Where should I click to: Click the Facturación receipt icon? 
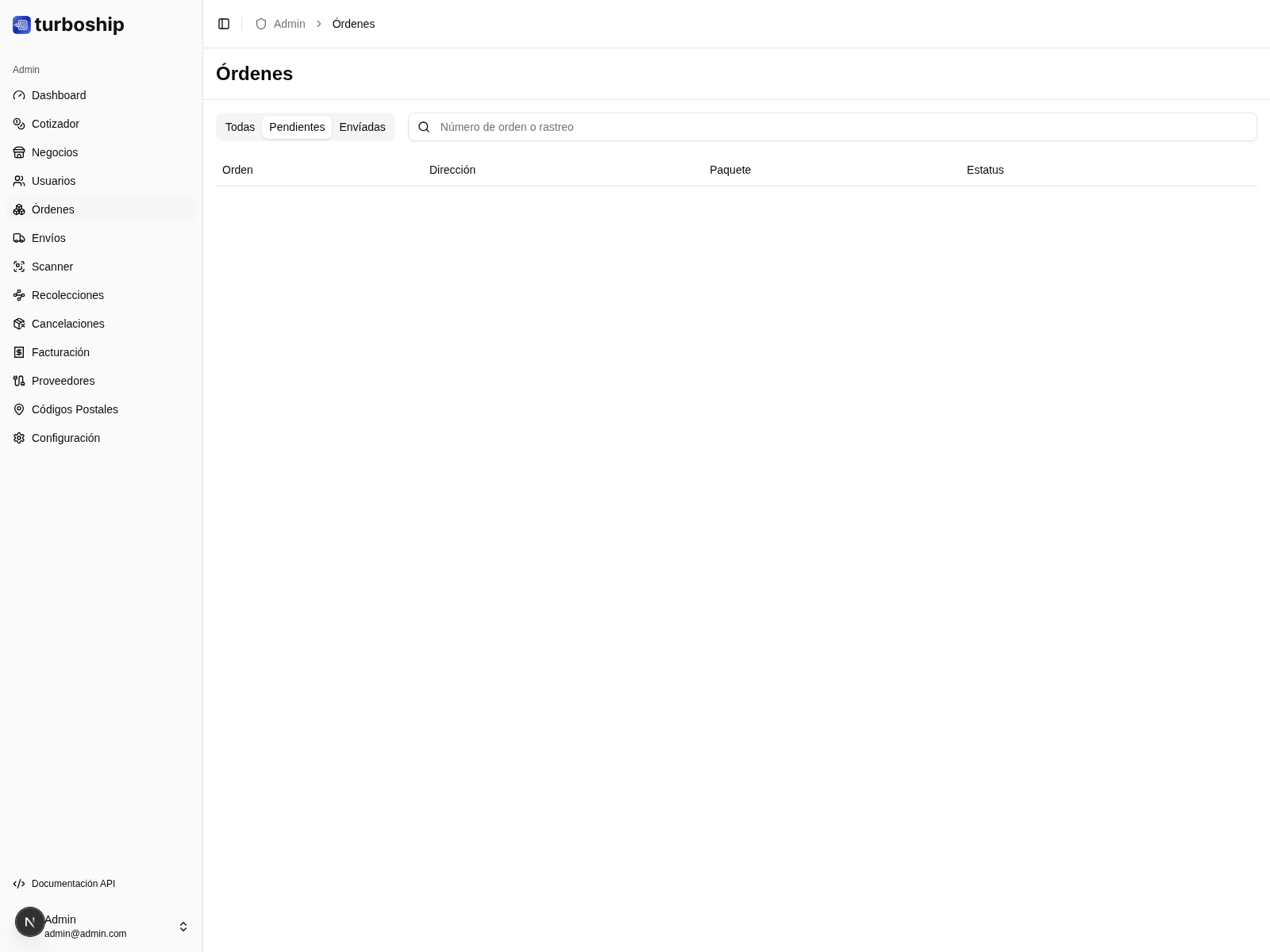point(19,352)
